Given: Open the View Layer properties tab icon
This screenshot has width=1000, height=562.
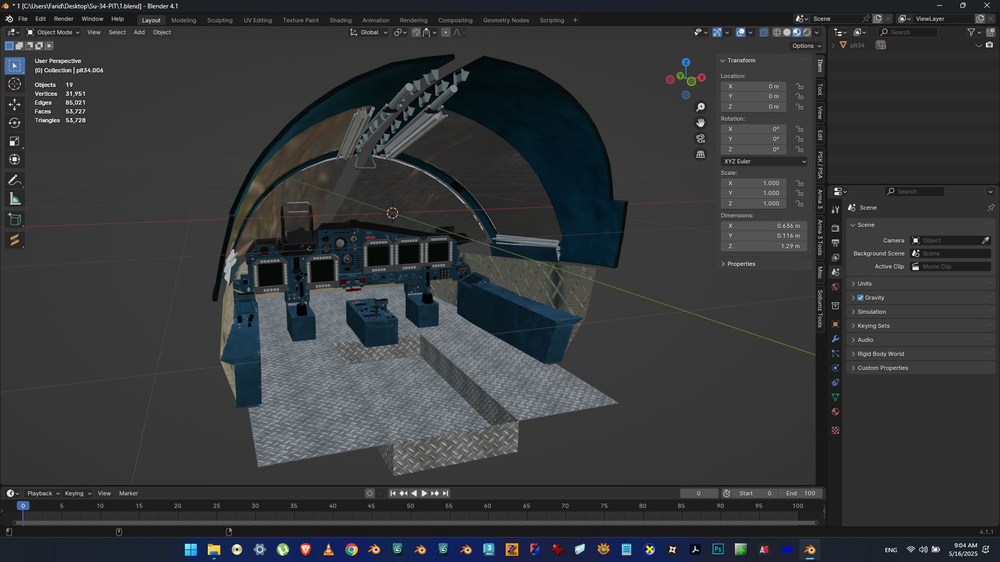Looking at the screenshot, I should [x=835, y=257].
